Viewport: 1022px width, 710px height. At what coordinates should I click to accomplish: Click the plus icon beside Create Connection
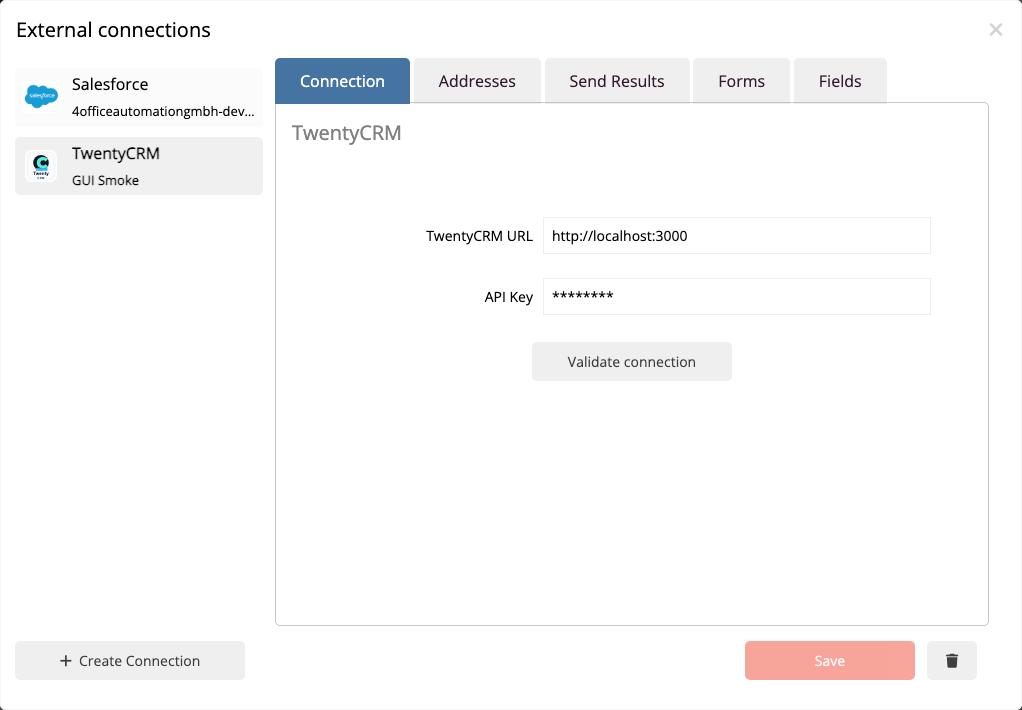[x=65, y=660]
